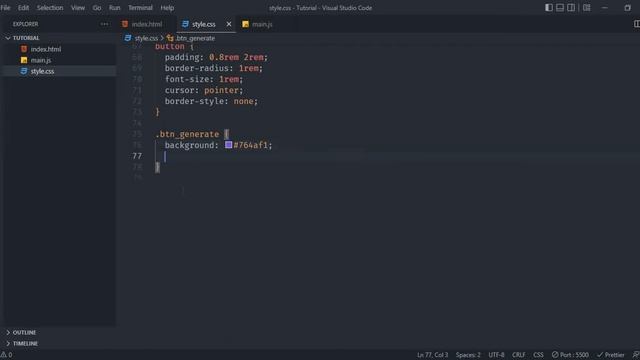Image resolution: width=640 pixels, height=360 pixels.
Task: Click 'font-size: 1rem;' code line
Action: [204, 79]
